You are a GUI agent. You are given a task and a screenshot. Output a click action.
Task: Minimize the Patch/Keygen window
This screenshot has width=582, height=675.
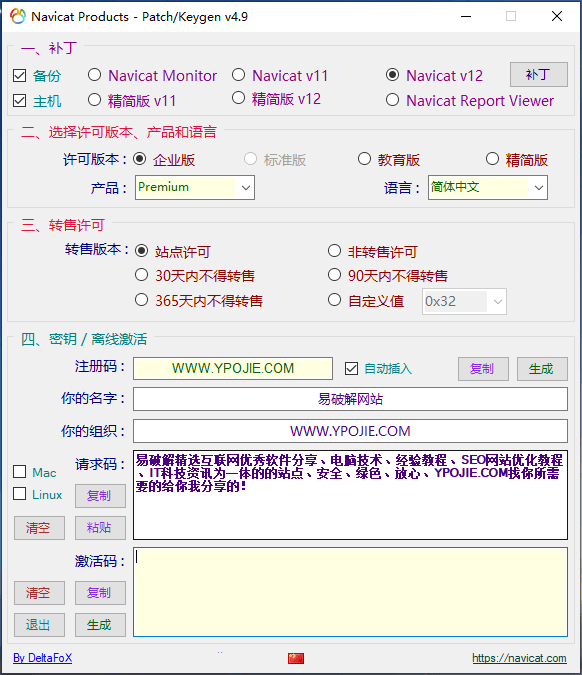coord(466,16)
